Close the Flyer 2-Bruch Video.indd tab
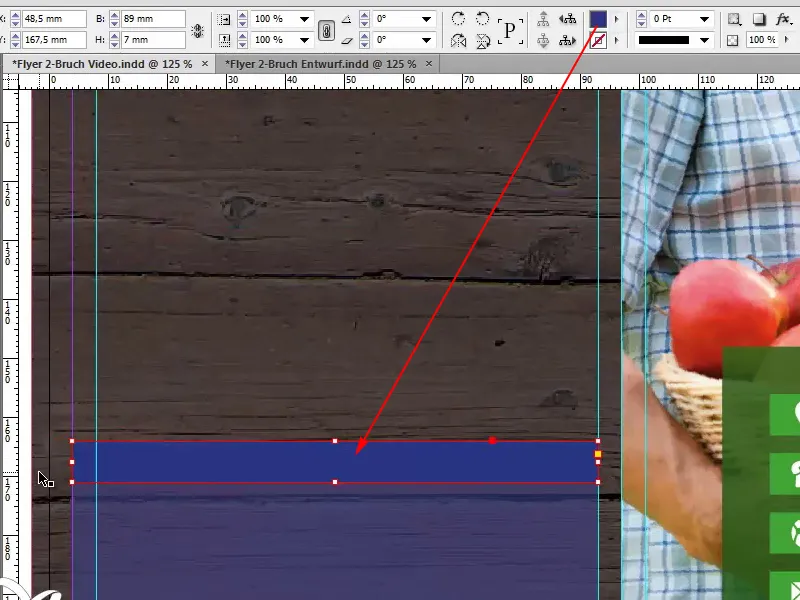The image size is (800, 600). click(205, 64)
